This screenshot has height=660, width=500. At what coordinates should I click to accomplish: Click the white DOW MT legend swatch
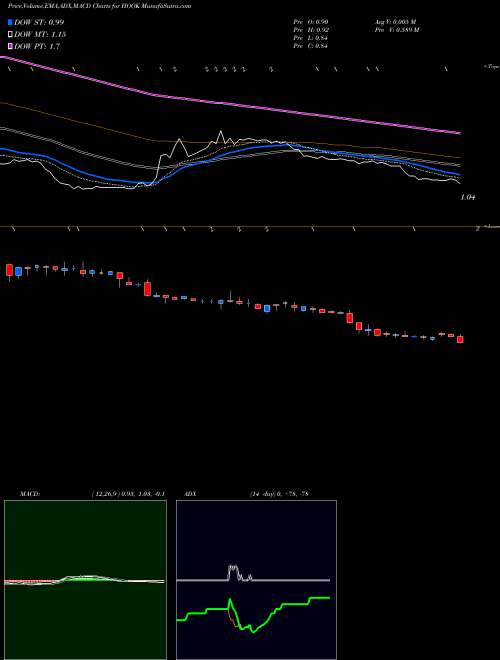[x=10, y=35]
